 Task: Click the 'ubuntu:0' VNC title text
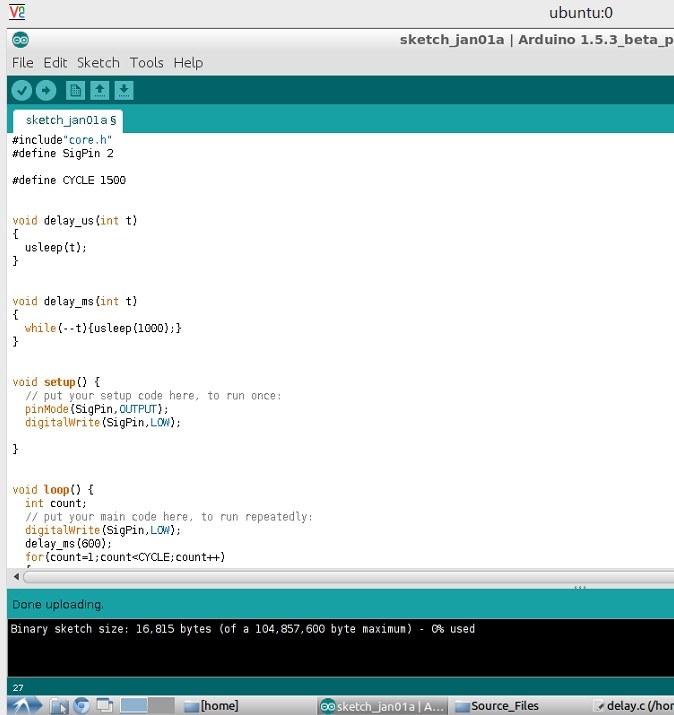[x=581, y=13]
